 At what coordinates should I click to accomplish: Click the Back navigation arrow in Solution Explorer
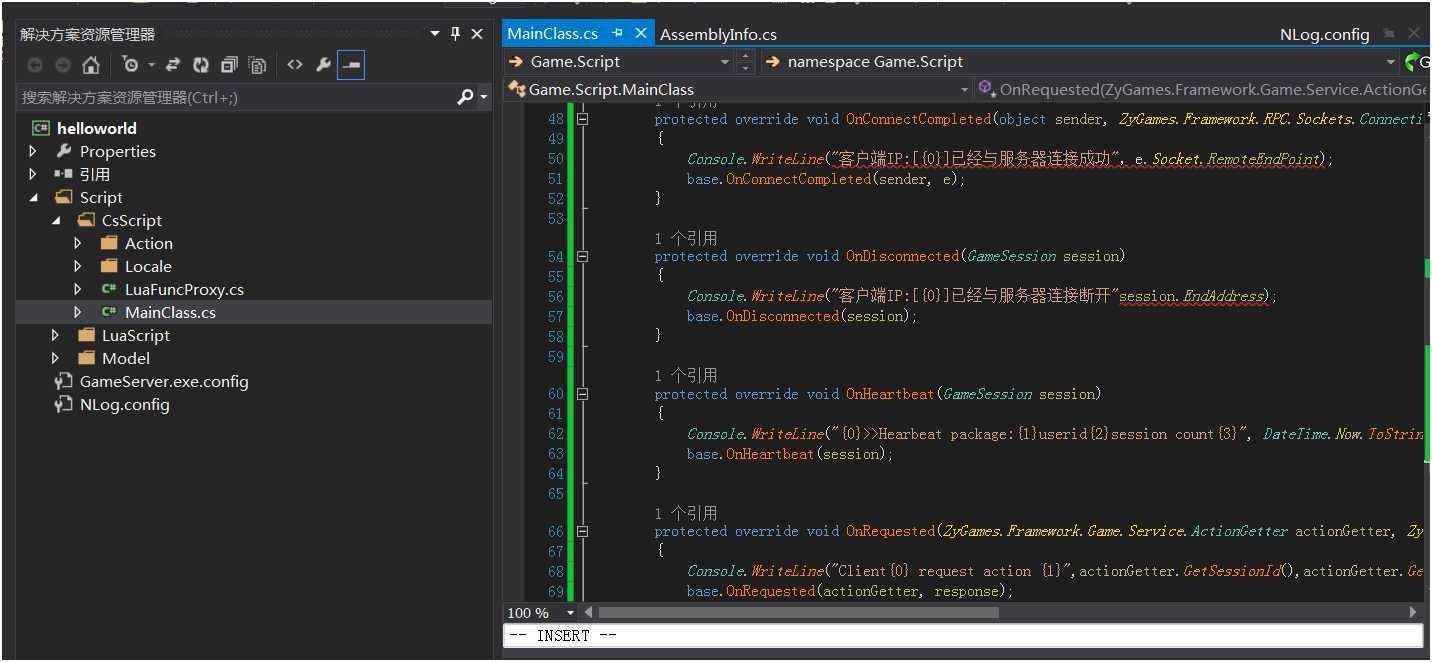pos(35,65)
